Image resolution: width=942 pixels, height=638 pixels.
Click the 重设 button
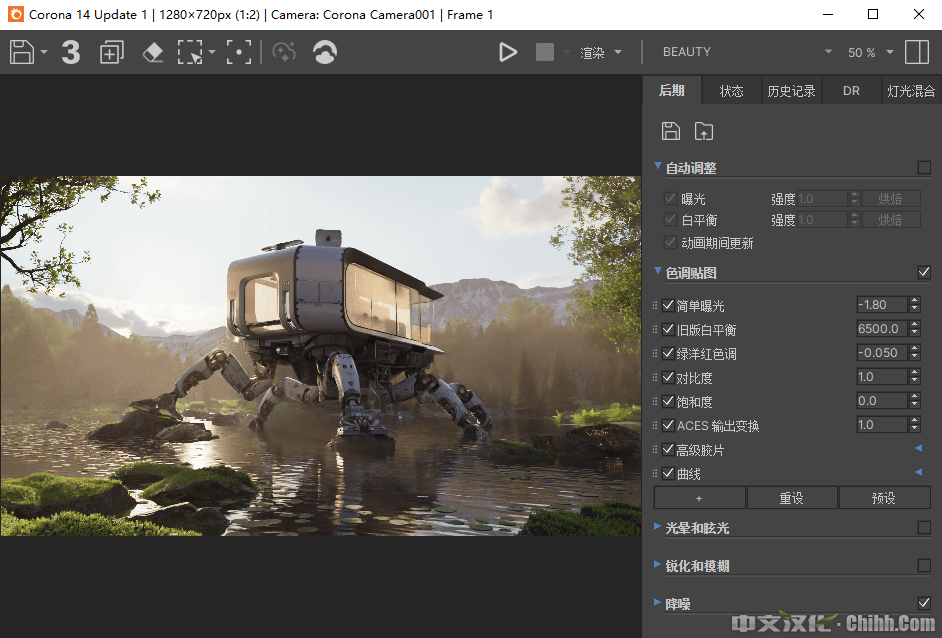point(791,498)
